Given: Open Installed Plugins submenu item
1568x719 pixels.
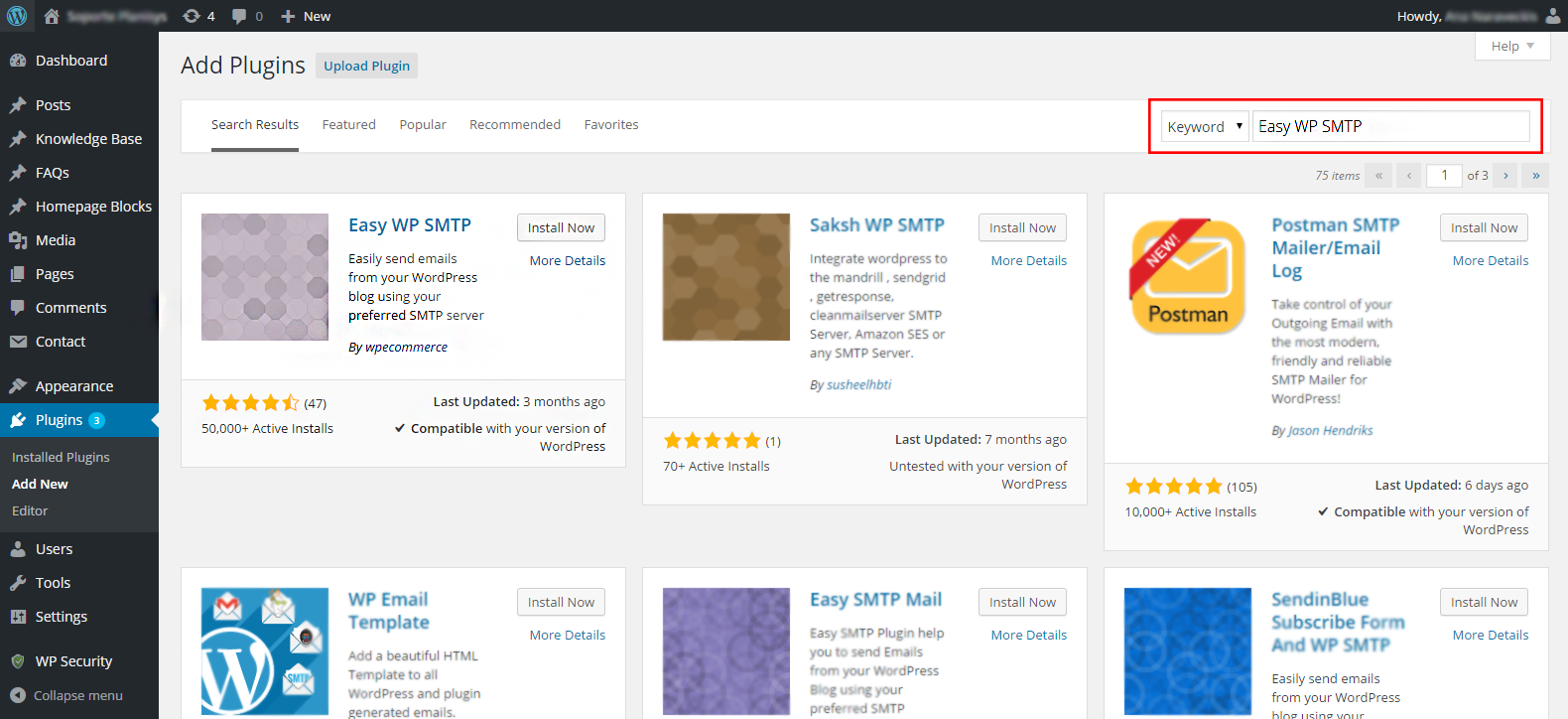Looking at the screenshot, I should pos(61,458).
